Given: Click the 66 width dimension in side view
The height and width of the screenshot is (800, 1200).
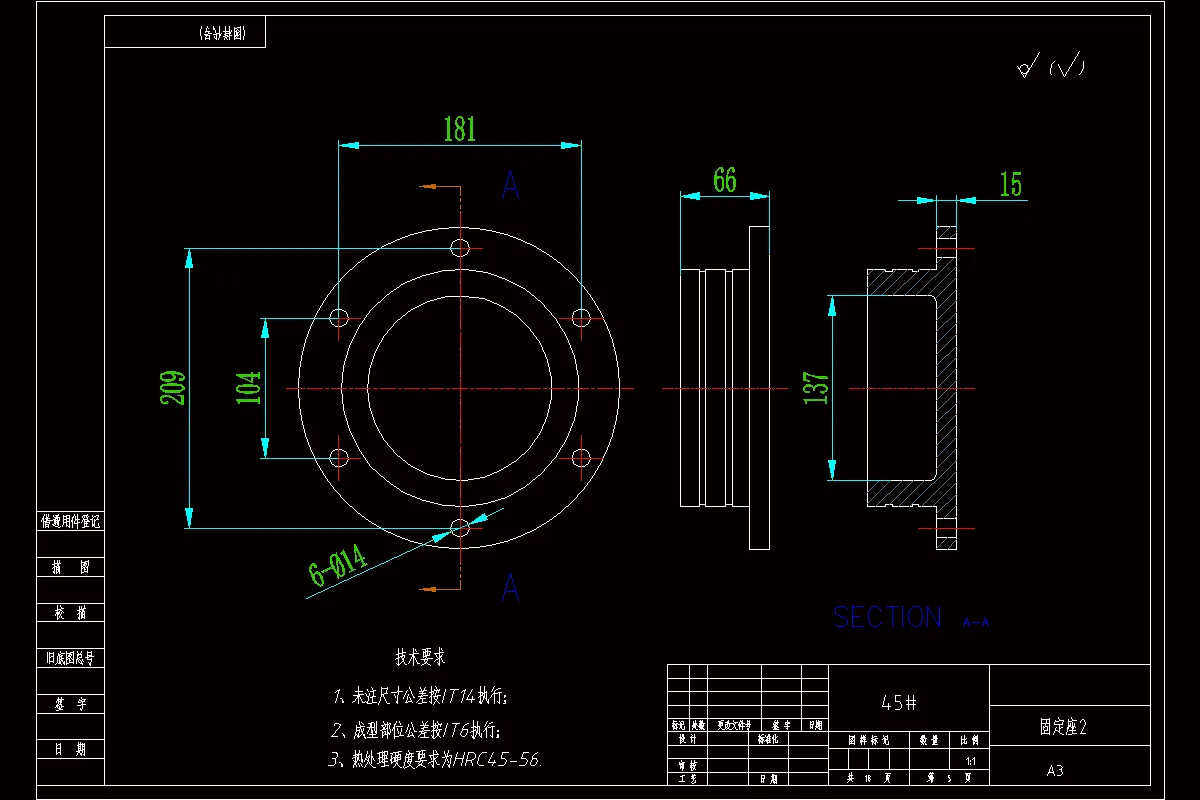Looking at the screenshot, I should (725, 180).
